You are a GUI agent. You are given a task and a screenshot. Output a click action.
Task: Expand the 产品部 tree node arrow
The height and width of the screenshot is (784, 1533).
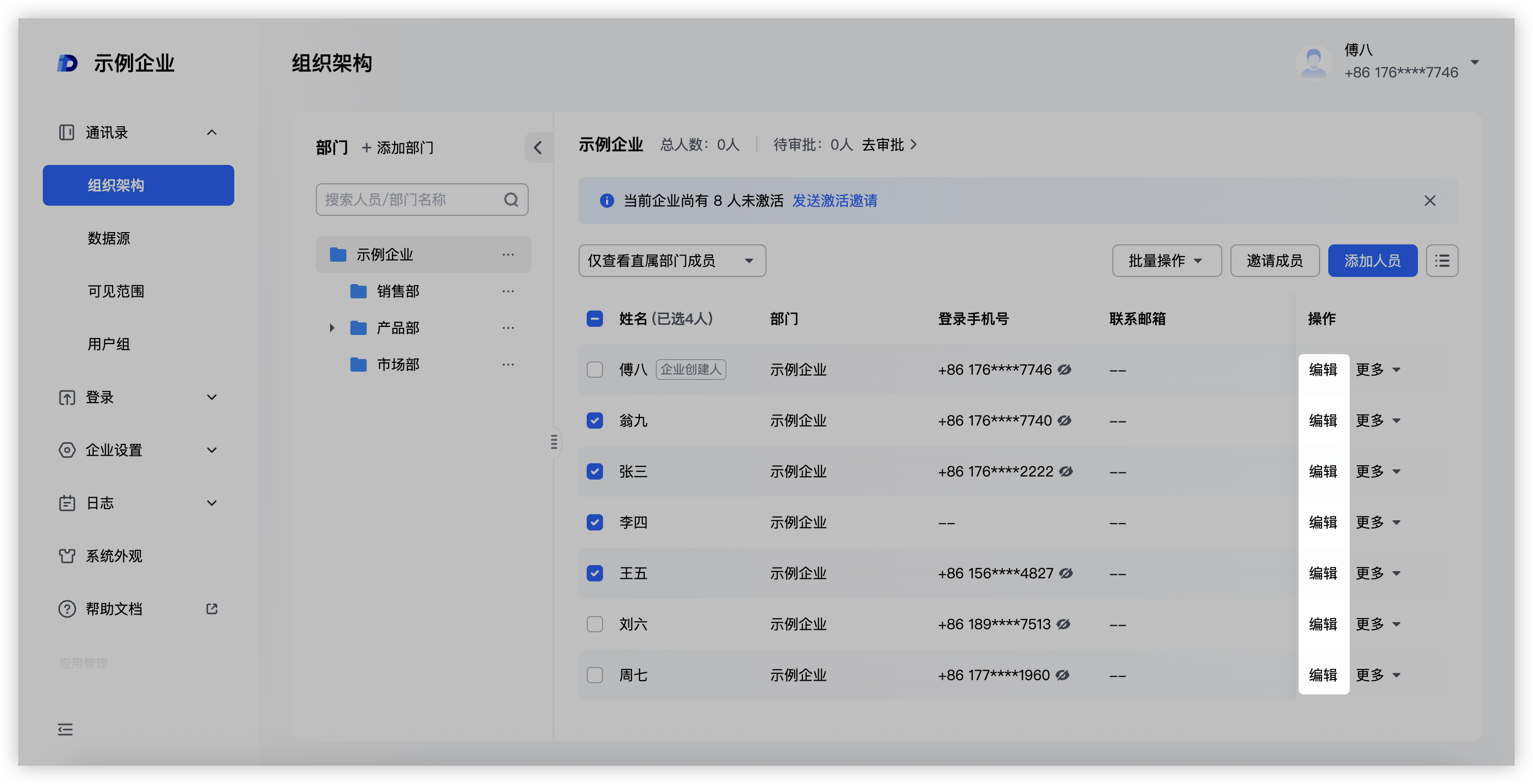point(332,328)
